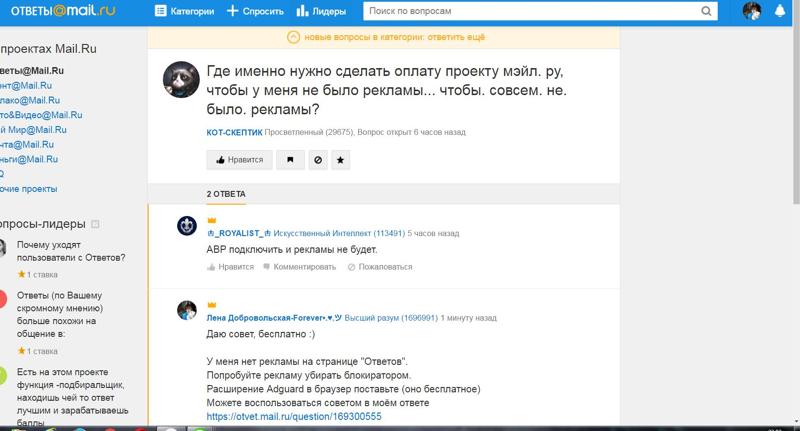Open the Облако@Mail.Ru sidebar link
Image resolution: width=800 pixels, height=431 pixels.
(x=30, y=100)
